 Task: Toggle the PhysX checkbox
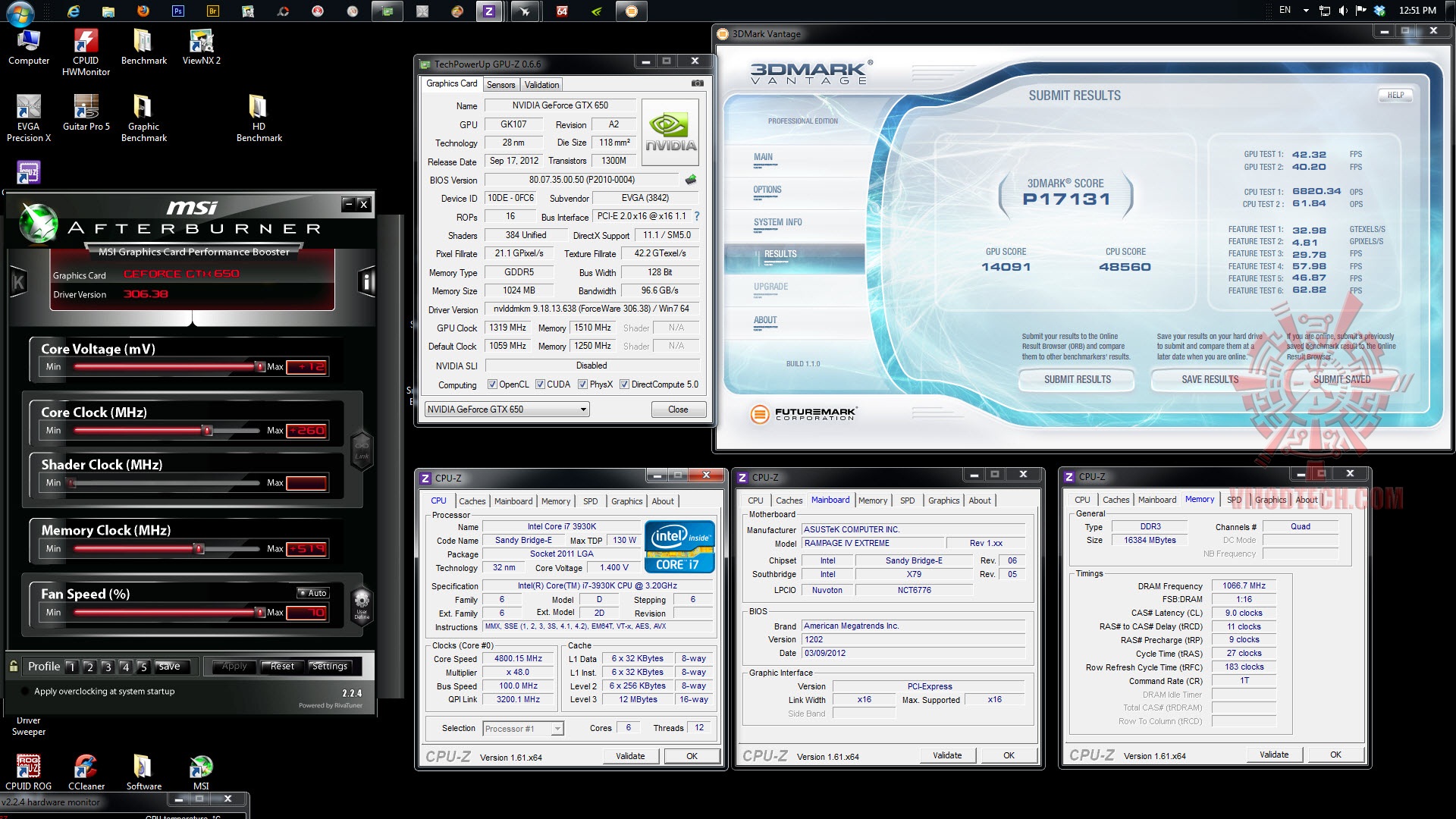coord(582,384)
